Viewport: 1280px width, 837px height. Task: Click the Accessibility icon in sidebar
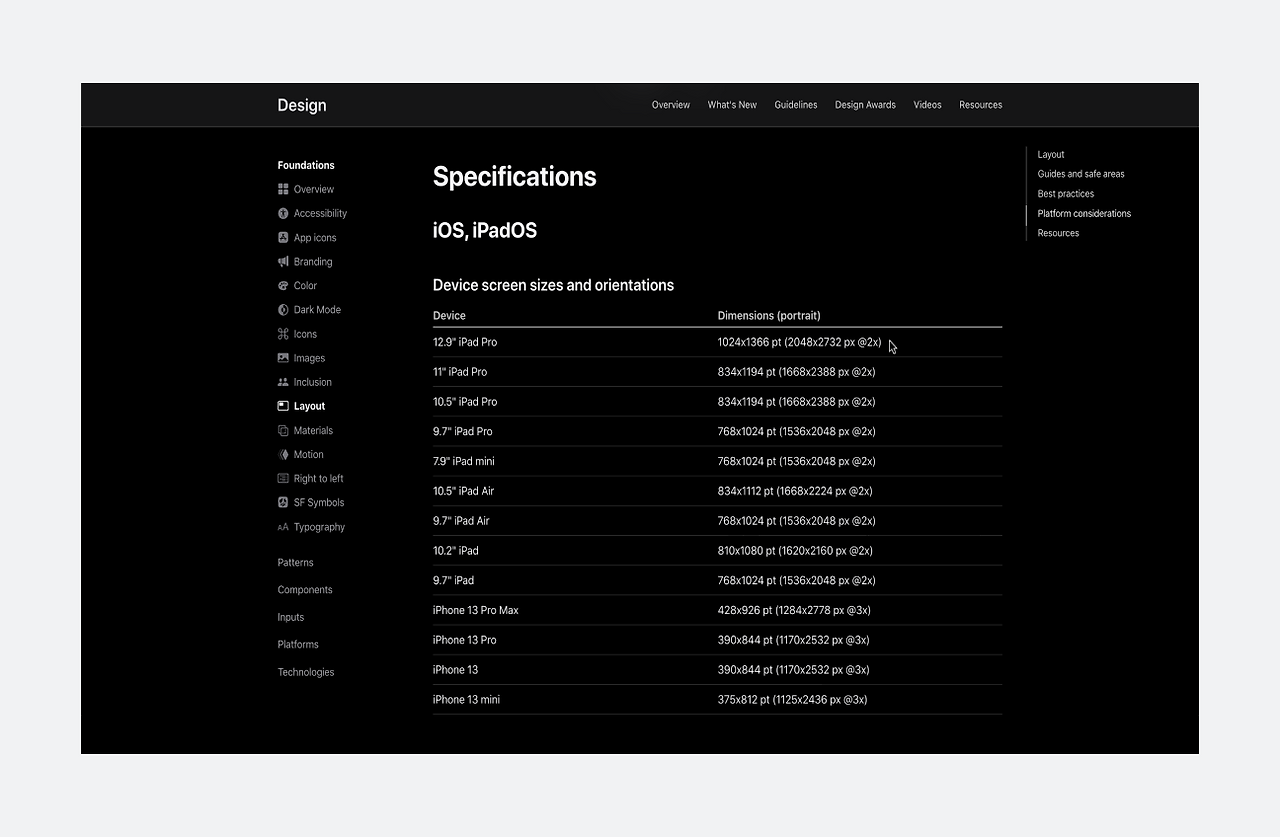283,213
